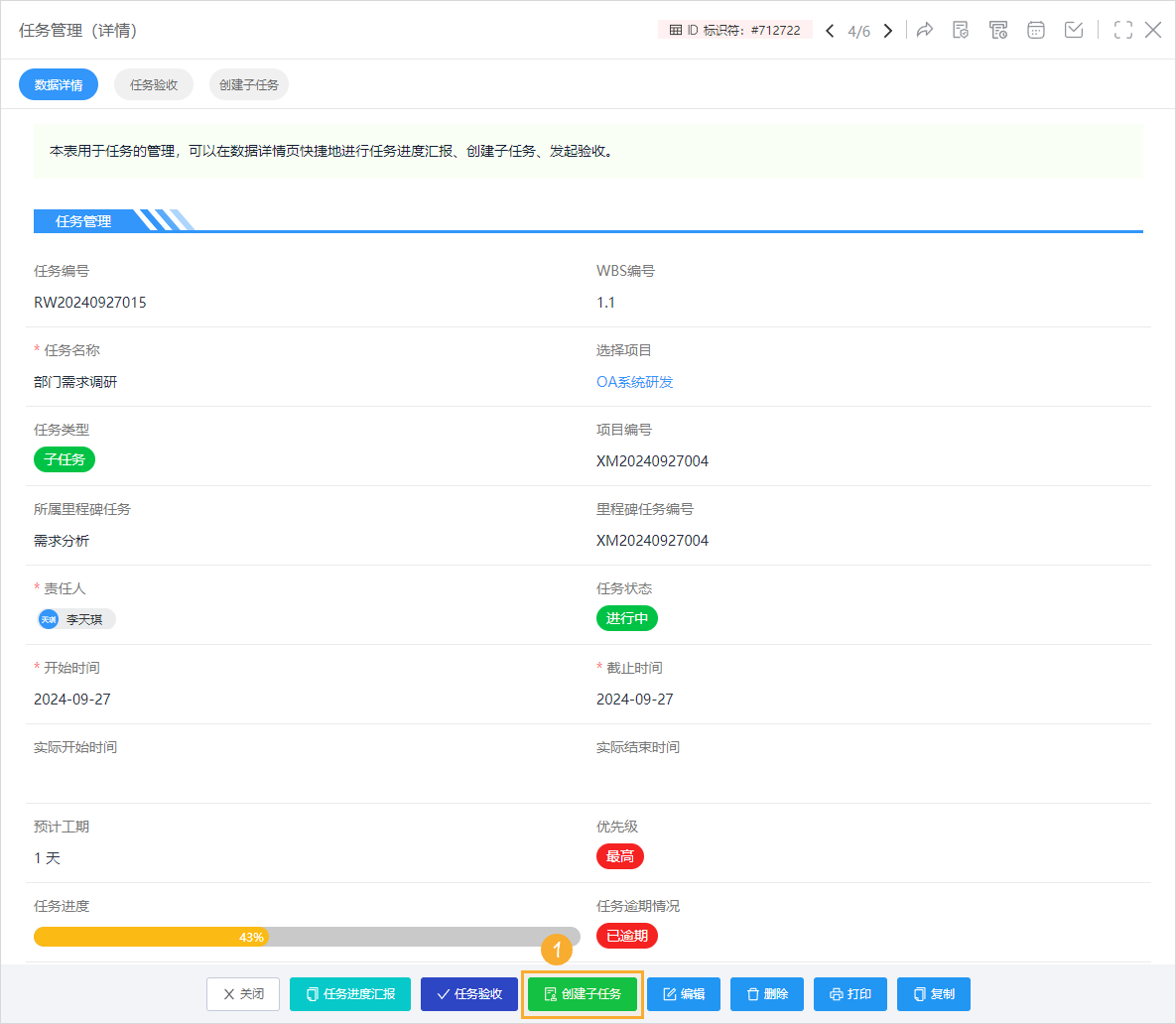
Task: Open the document history clock icon
Action: pos(998,30)
